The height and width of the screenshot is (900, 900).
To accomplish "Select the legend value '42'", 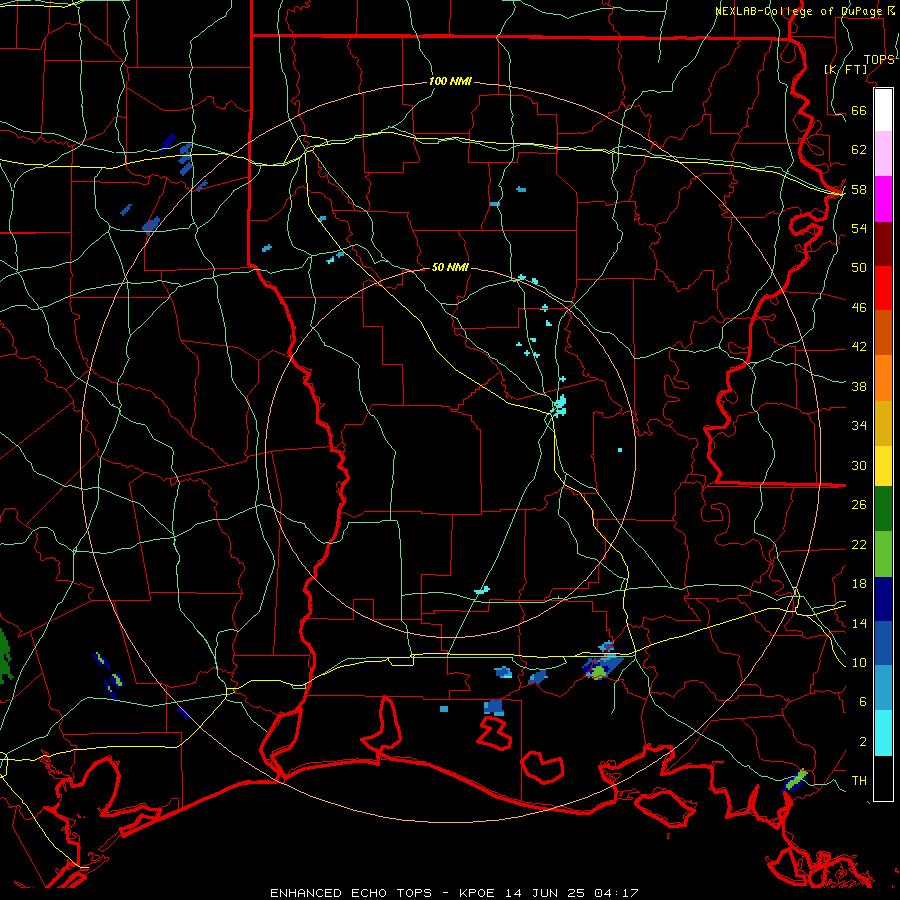I will 859,347.
